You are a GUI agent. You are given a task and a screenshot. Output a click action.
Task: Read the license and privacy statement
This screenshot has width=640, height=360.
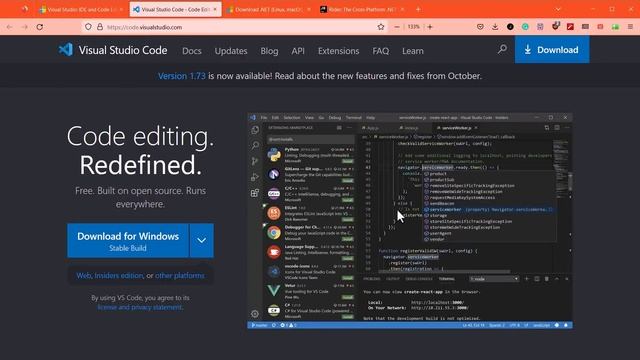(x=140, y=307)
